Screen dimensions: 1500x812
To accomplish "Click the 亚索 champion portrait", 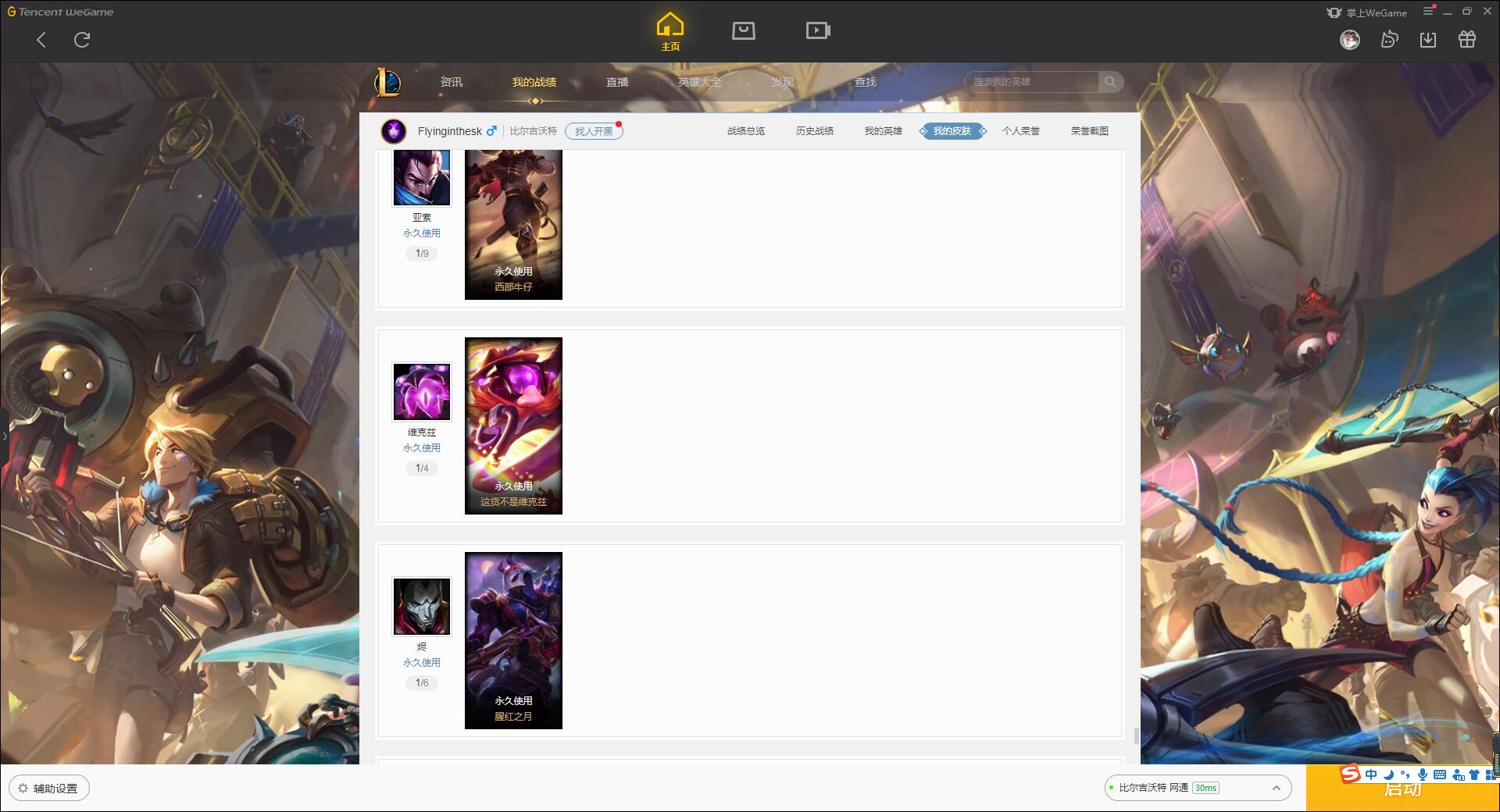I will click(422, 178).
